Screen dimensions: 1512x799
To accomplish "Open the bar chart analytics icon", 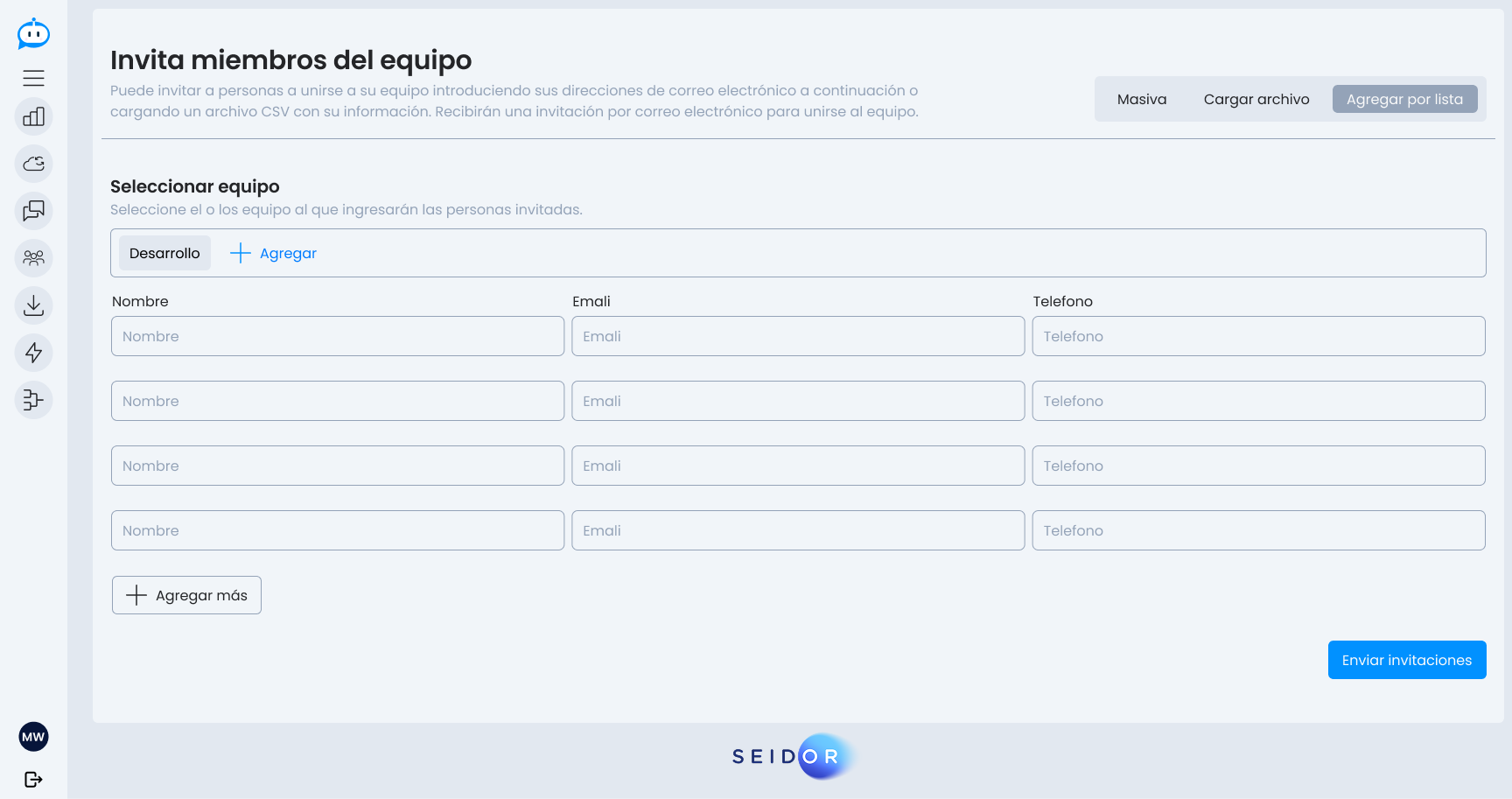I will pyautogui.click(x=33, y=116).
